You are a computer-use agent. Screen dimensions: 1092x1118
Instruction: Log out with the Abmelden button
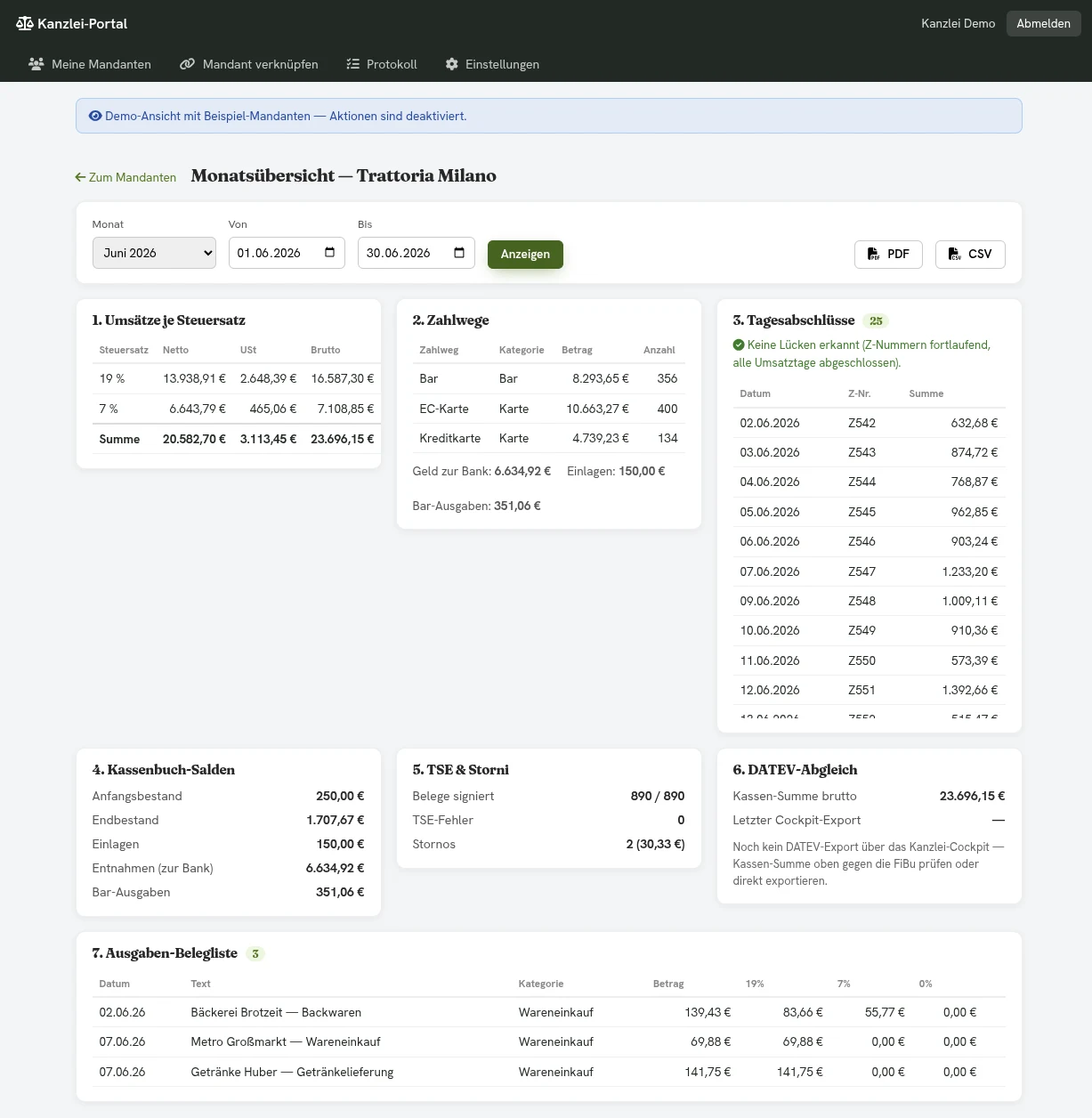[1043, 23]
